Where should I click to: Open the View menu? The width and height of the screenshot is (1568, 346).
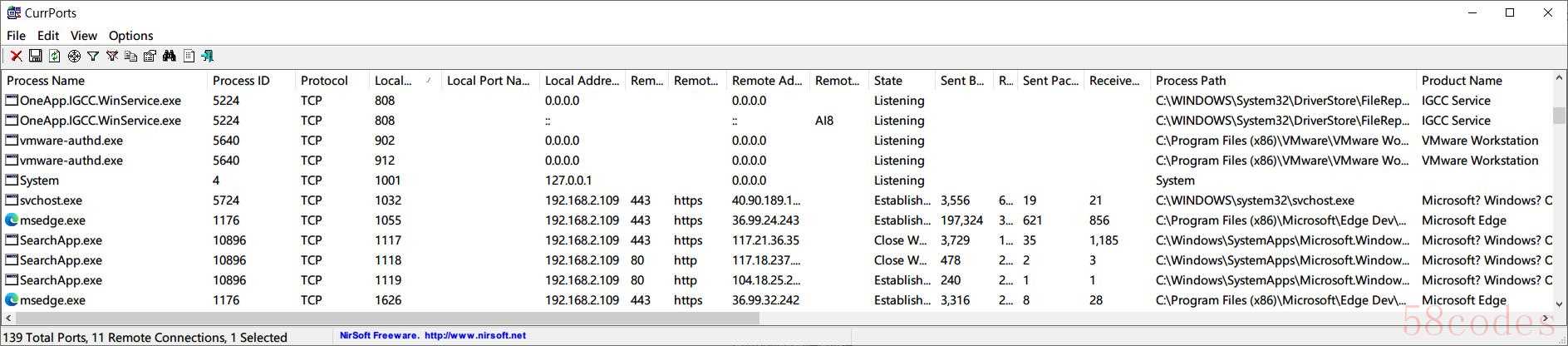pyautogui.click(x=83, y=36)
